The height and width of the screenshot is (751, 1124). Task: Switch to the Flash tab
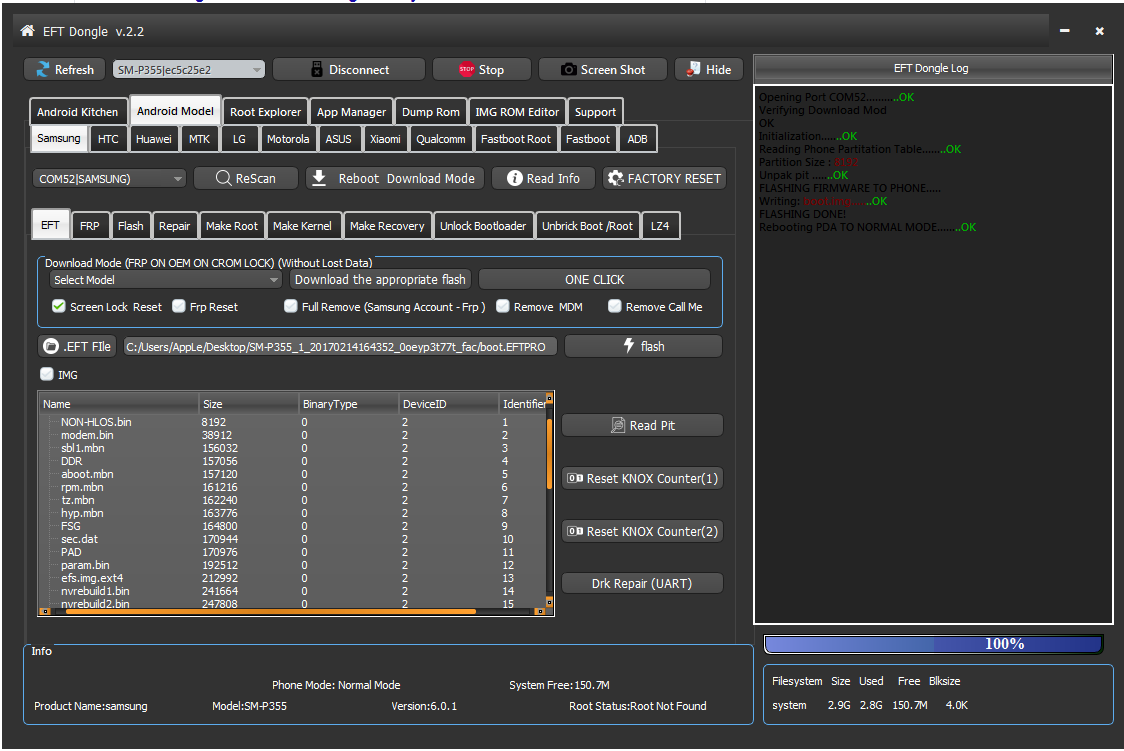coord(130,226)
